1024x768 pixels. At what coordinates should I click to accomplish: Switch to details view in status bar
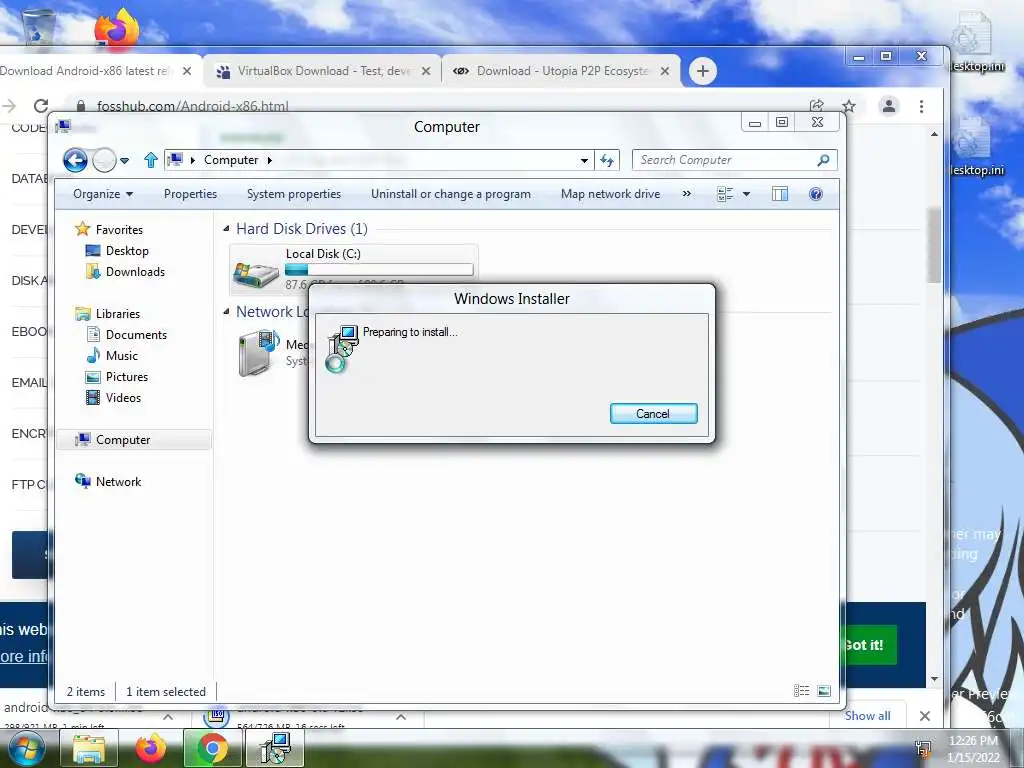click(801, 691)
